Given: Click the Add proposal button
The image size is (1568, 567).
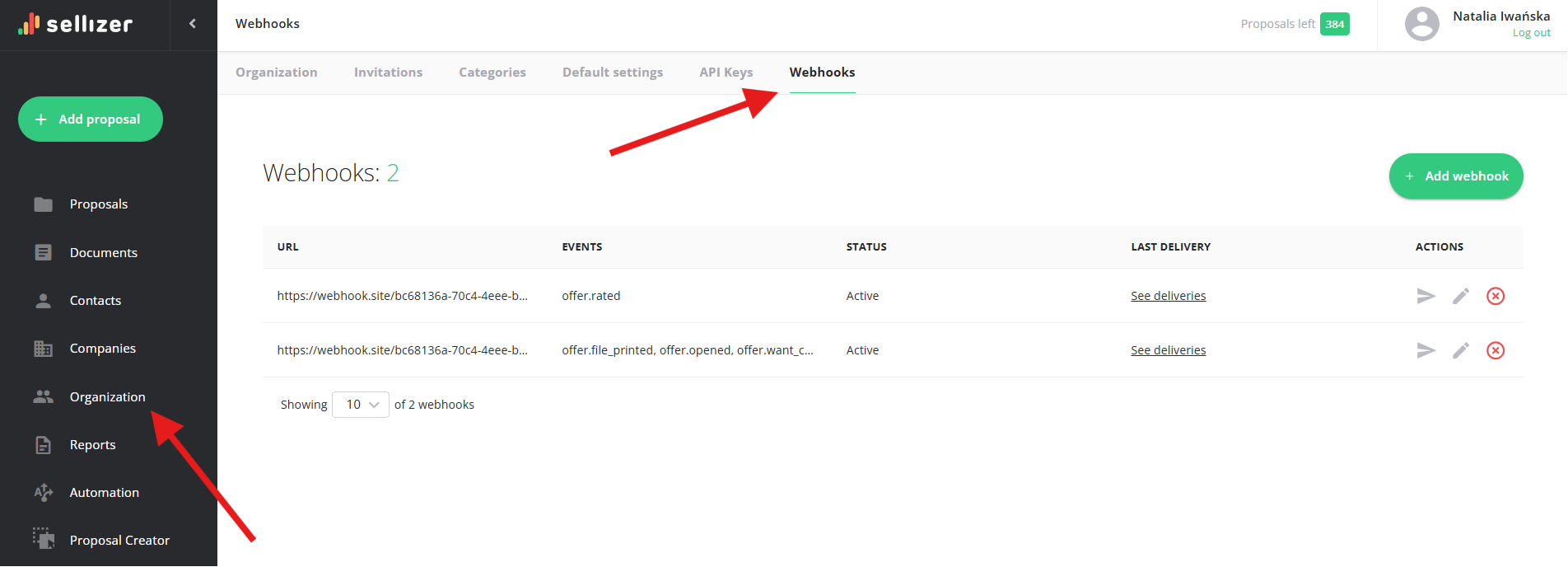Looking at the screenshot, I should pyautogui.click(x=91, y=119).
